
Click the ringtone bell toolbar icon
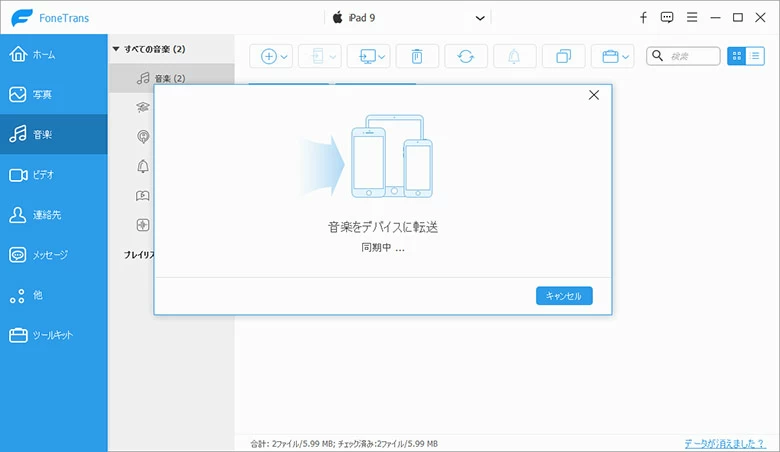pos(515,57)
